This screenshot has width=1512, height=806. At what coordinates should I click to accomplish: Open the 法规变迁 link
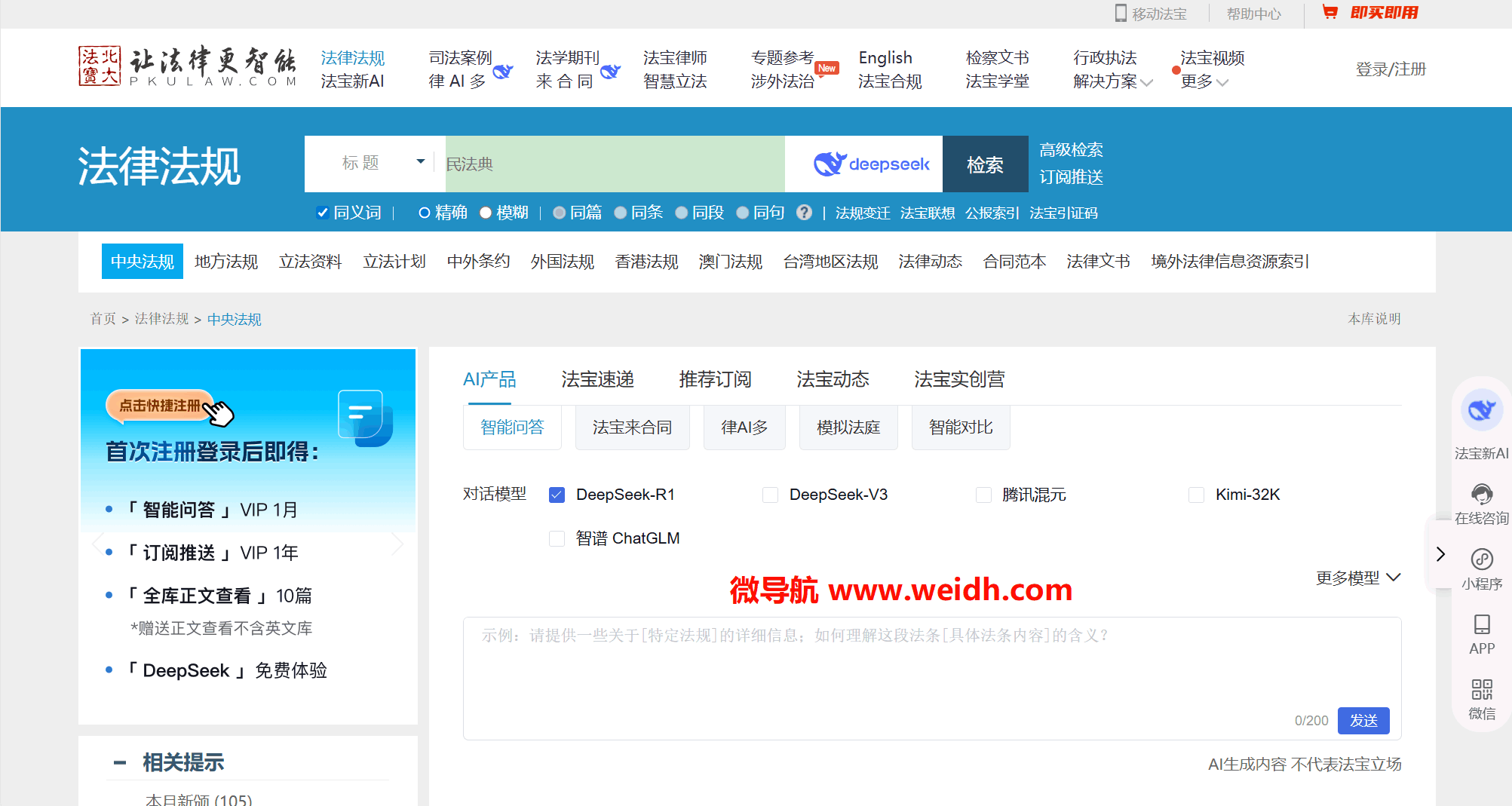tap(863, 213)
